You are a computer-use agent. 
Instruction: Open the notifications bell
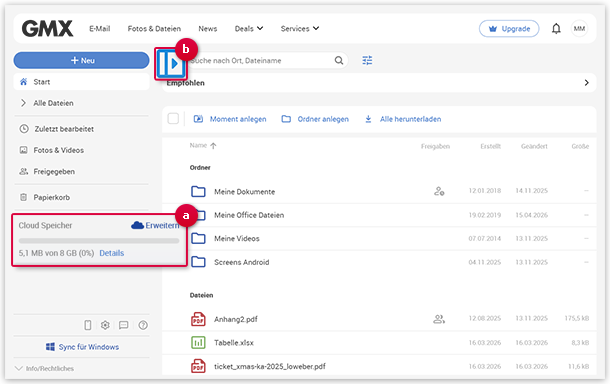556,28
